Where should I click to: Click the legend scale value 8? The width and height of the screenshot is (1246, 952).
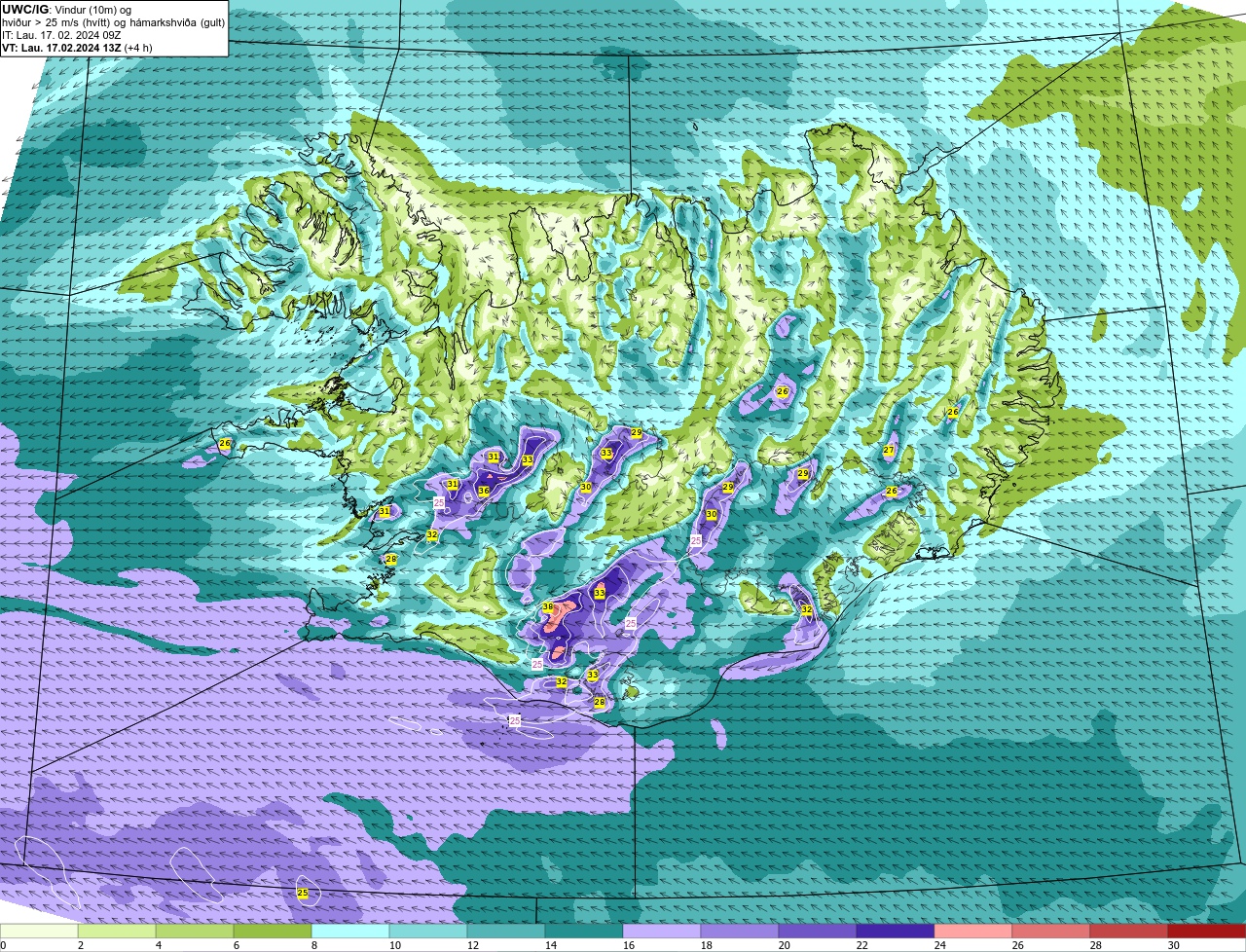313,945
